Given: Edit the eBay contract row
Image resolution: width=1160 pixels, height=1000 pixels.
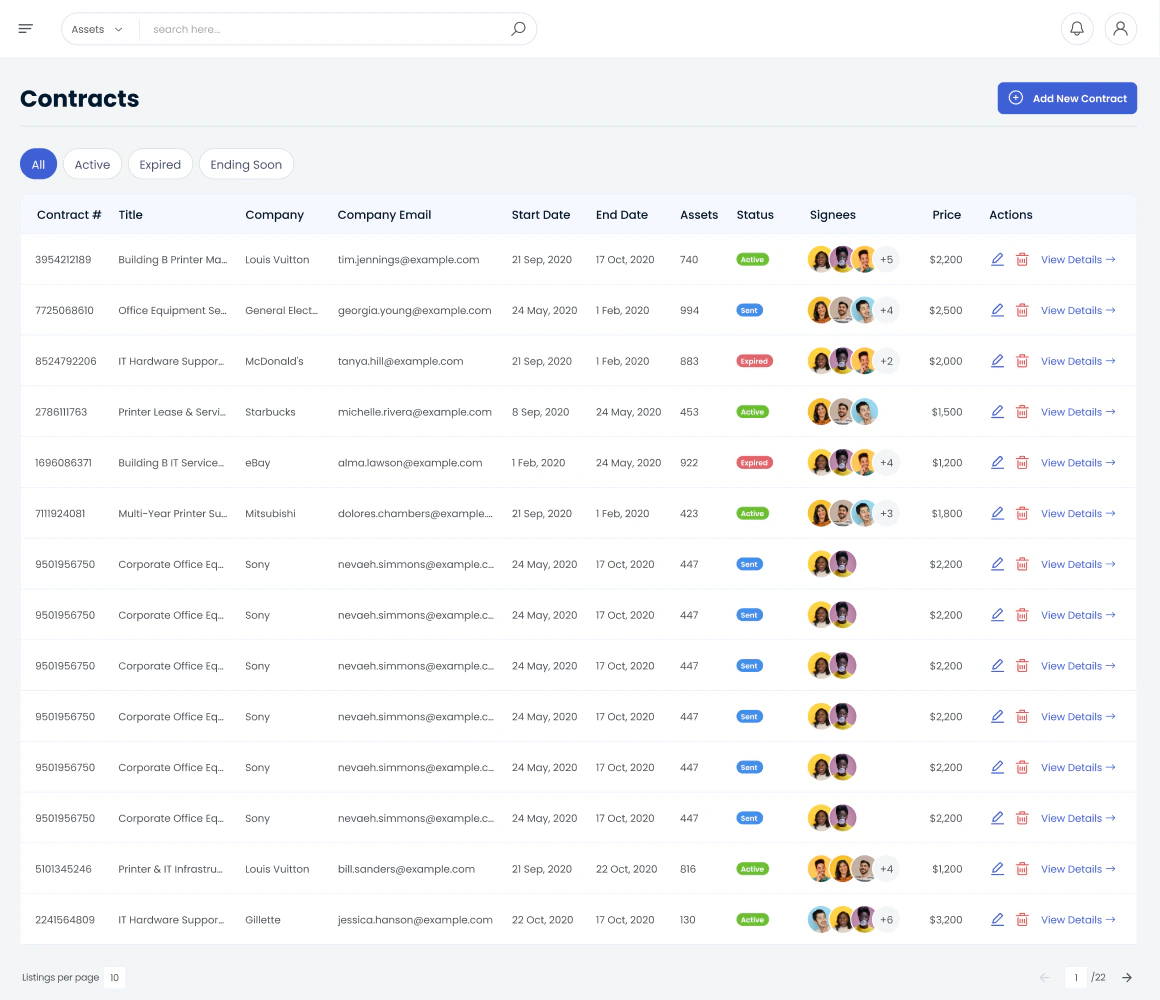Looking at the screenshot, I should coord(997,463).
